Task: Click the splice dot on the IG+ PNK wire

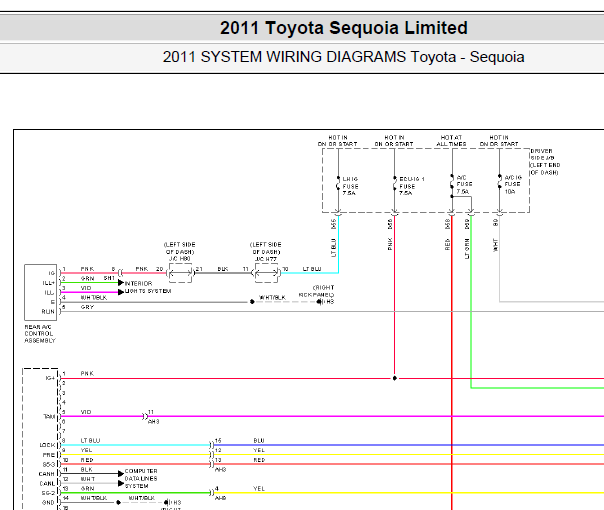Action: click(x=394, y=378)
